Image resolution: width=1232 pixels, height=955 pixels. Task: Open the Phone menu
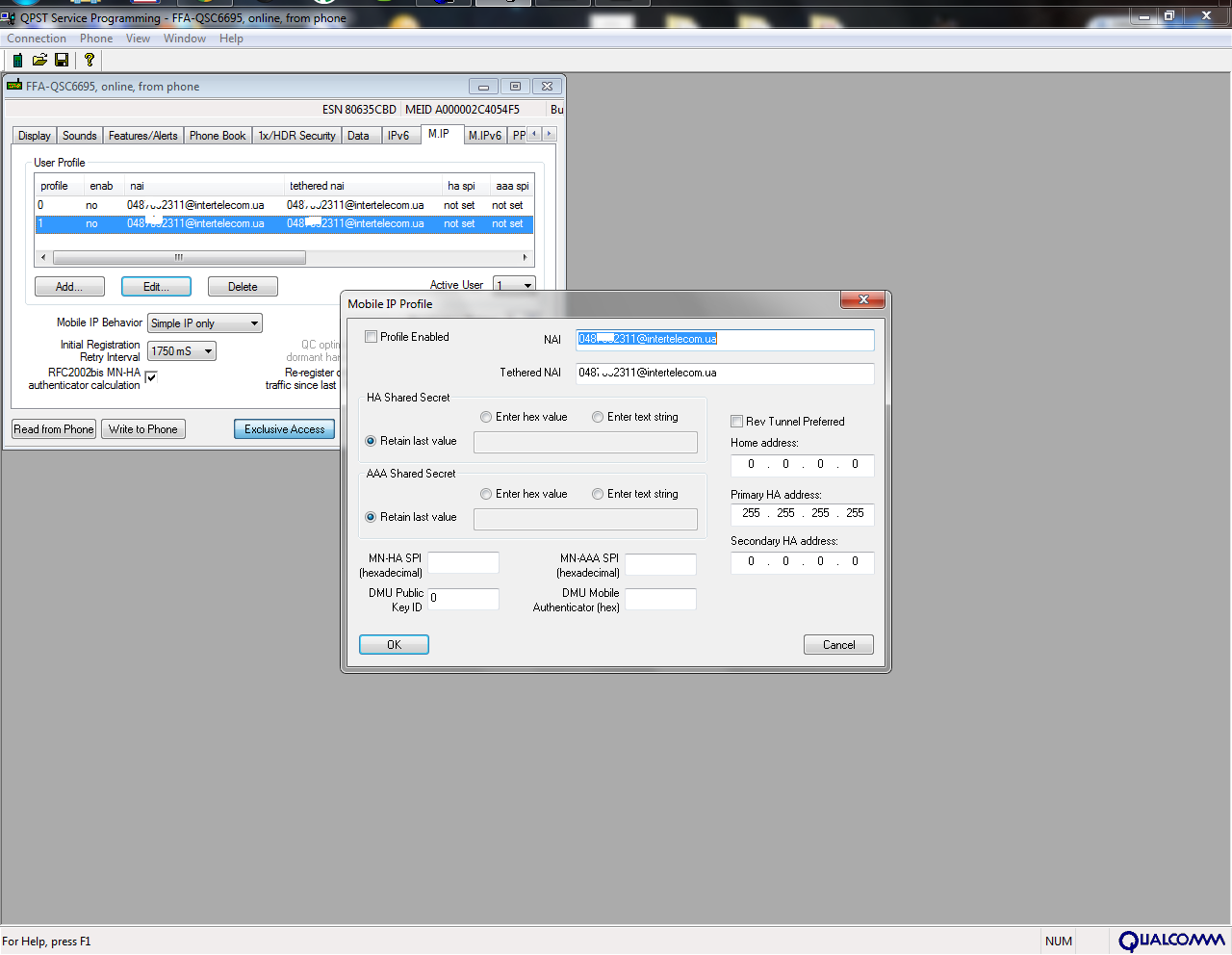pyautogui.click(x=96, y=39)
